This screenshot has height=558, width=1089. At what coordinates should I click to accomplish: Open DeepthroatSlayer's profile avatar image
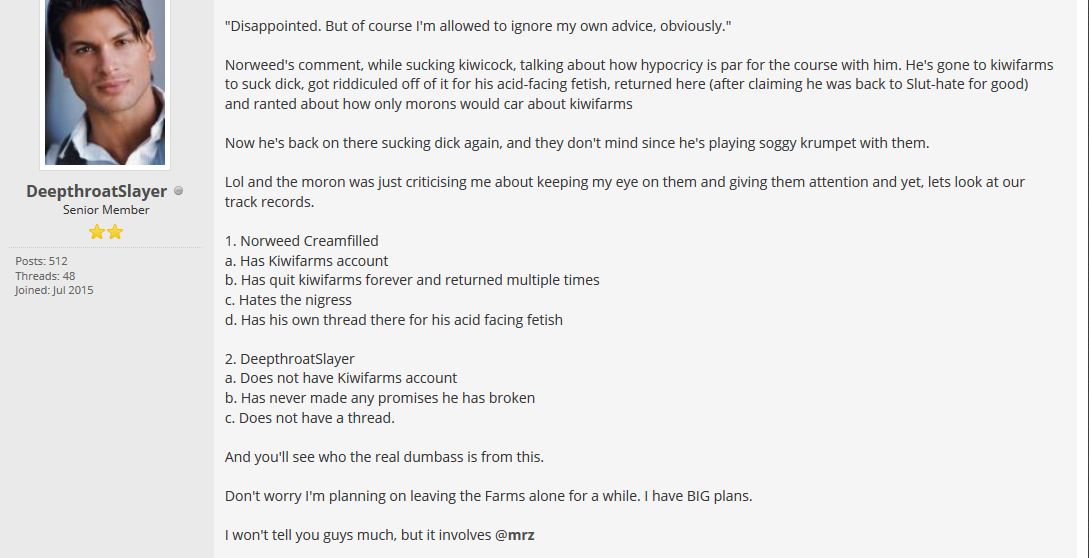[105, 82]
